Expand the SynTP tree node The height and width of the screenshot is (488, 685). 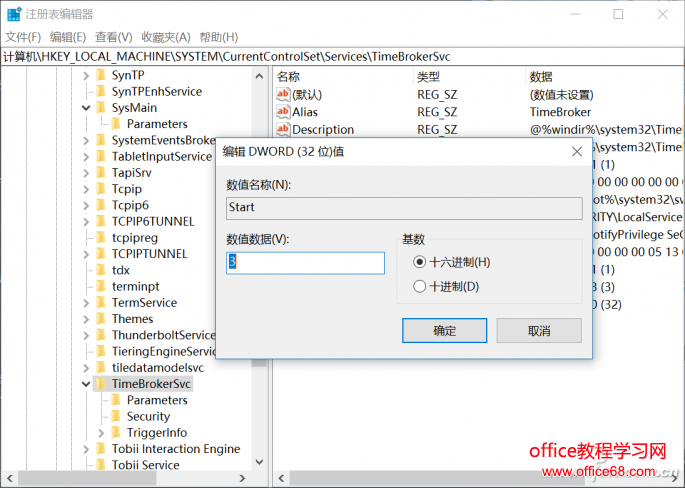(86, 76)
